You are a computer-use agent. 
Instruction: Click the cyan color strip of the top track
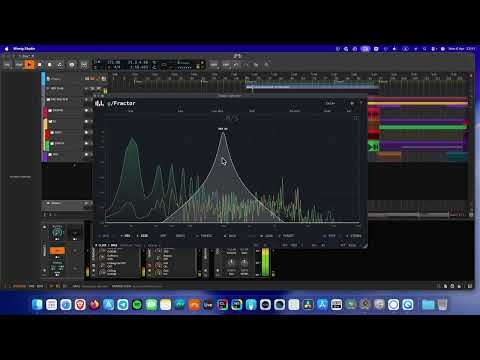(x=43, y=79)
